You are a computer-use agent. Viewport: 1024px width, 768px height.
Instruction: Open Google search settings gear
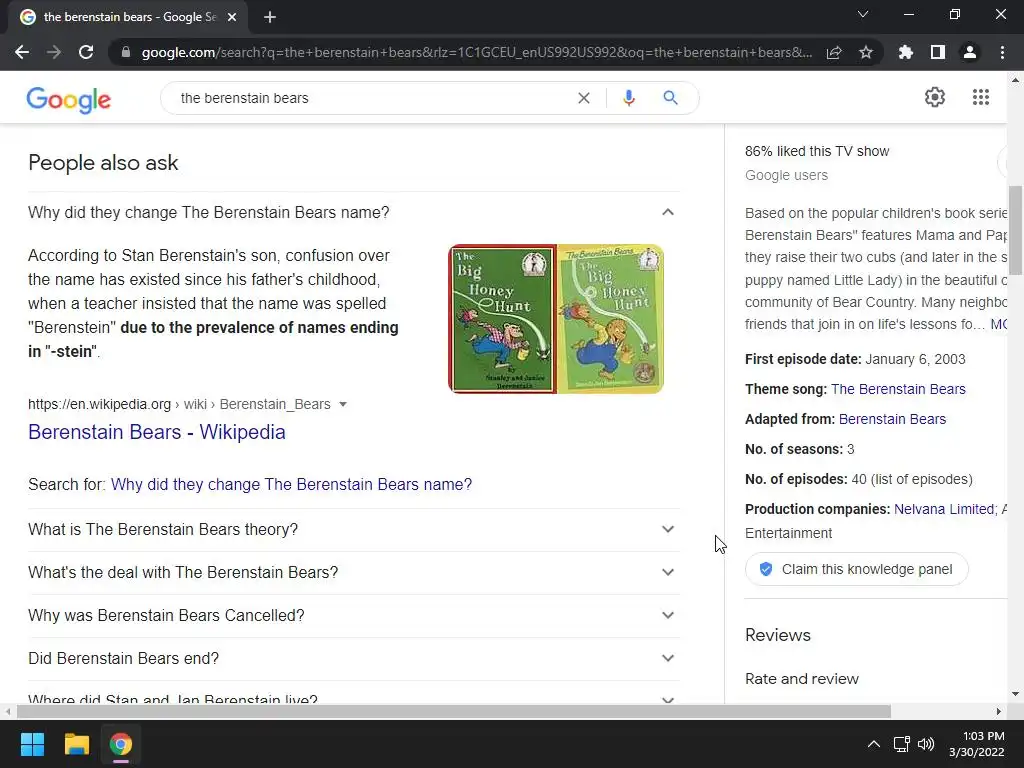coord(935,97)
